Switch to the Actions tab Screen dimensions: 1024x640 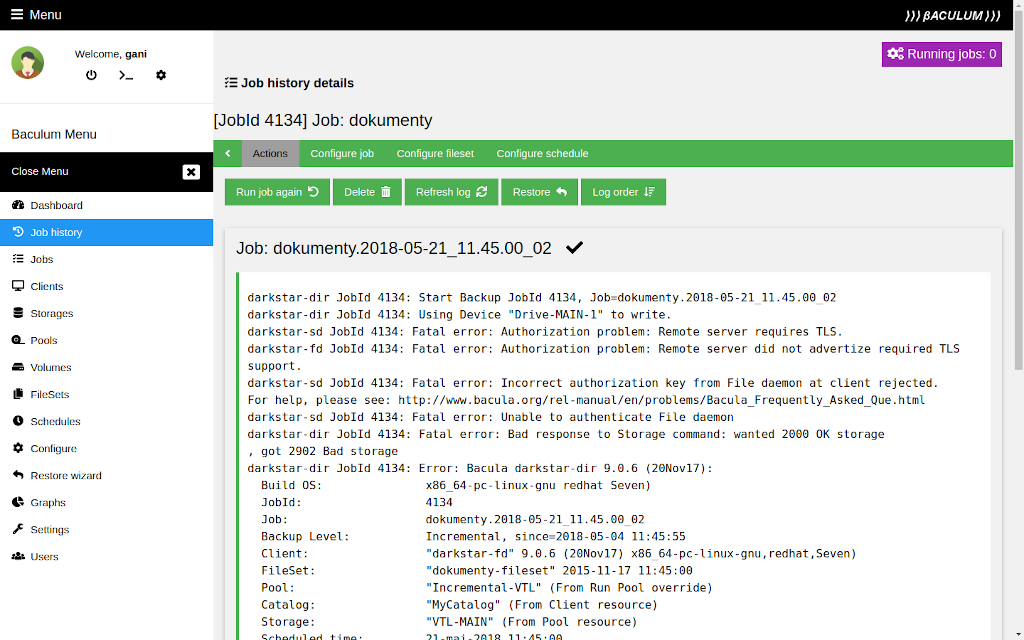(270, 153)
